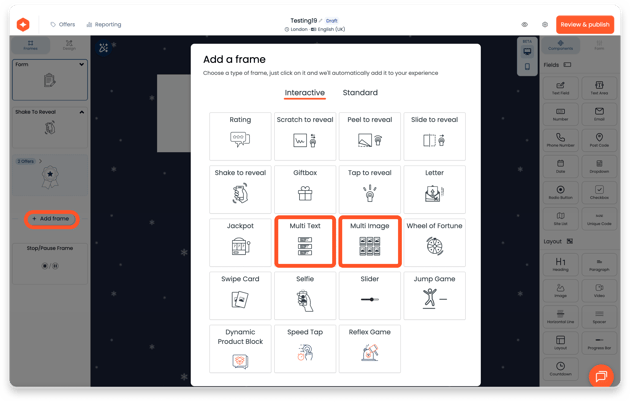Click the Add frame button

point(50,218)
